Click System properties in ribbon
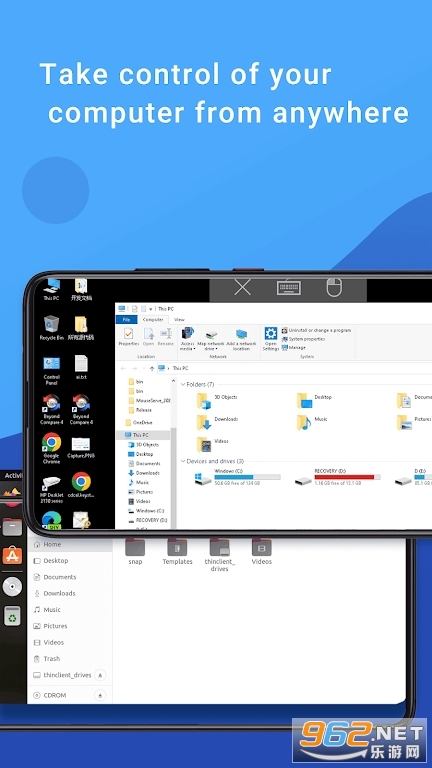The height and width of the screenshot is (768, 432). [x=303, y=339]
